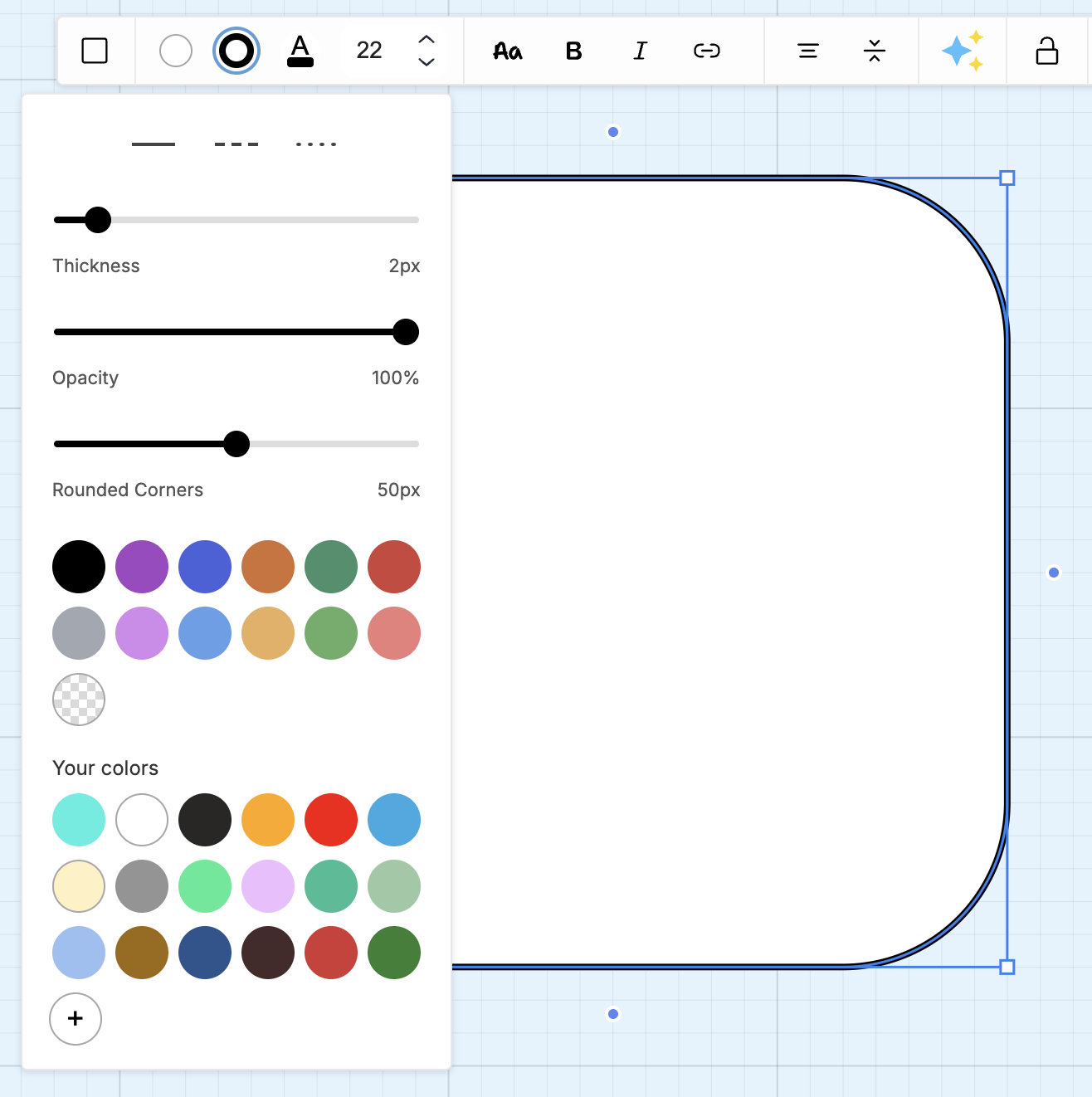The width and height of the screenshot is (1092, 1097).
Task: Click the Opacity slider handle
Action: click(x=406, y=332)
